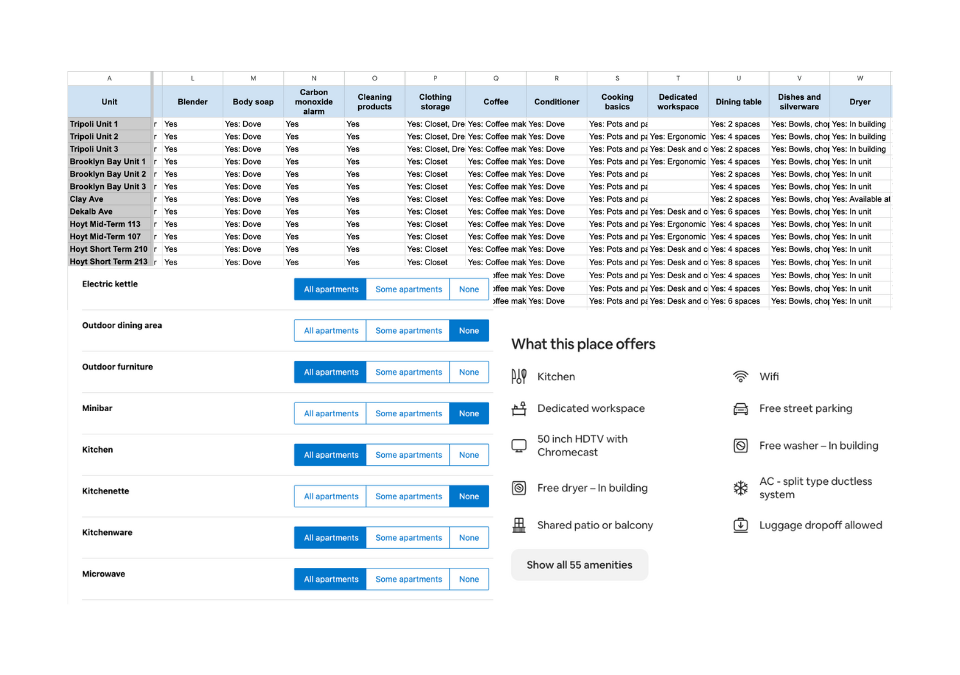Click the Wifi amenity icon
Image resolution: width=960 pixels, height=675 pixels.
740,377
